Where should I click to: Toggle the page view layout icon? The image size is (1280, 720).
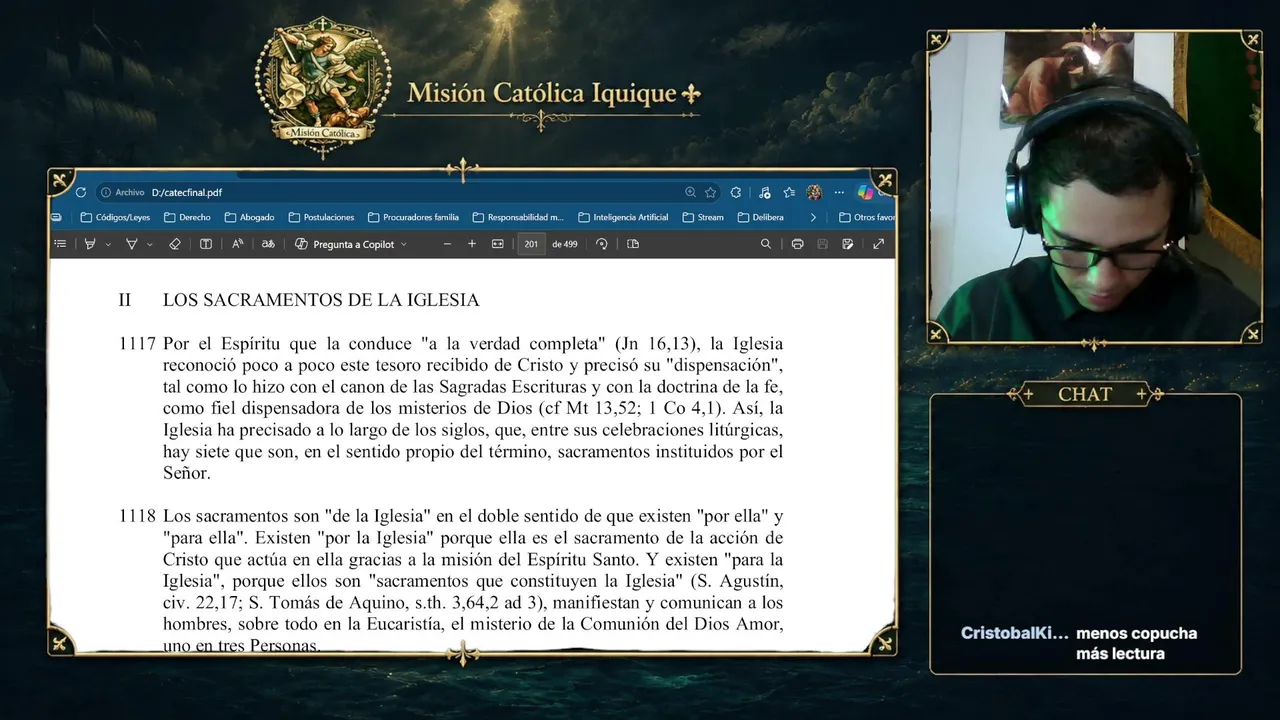coord(633,244)
